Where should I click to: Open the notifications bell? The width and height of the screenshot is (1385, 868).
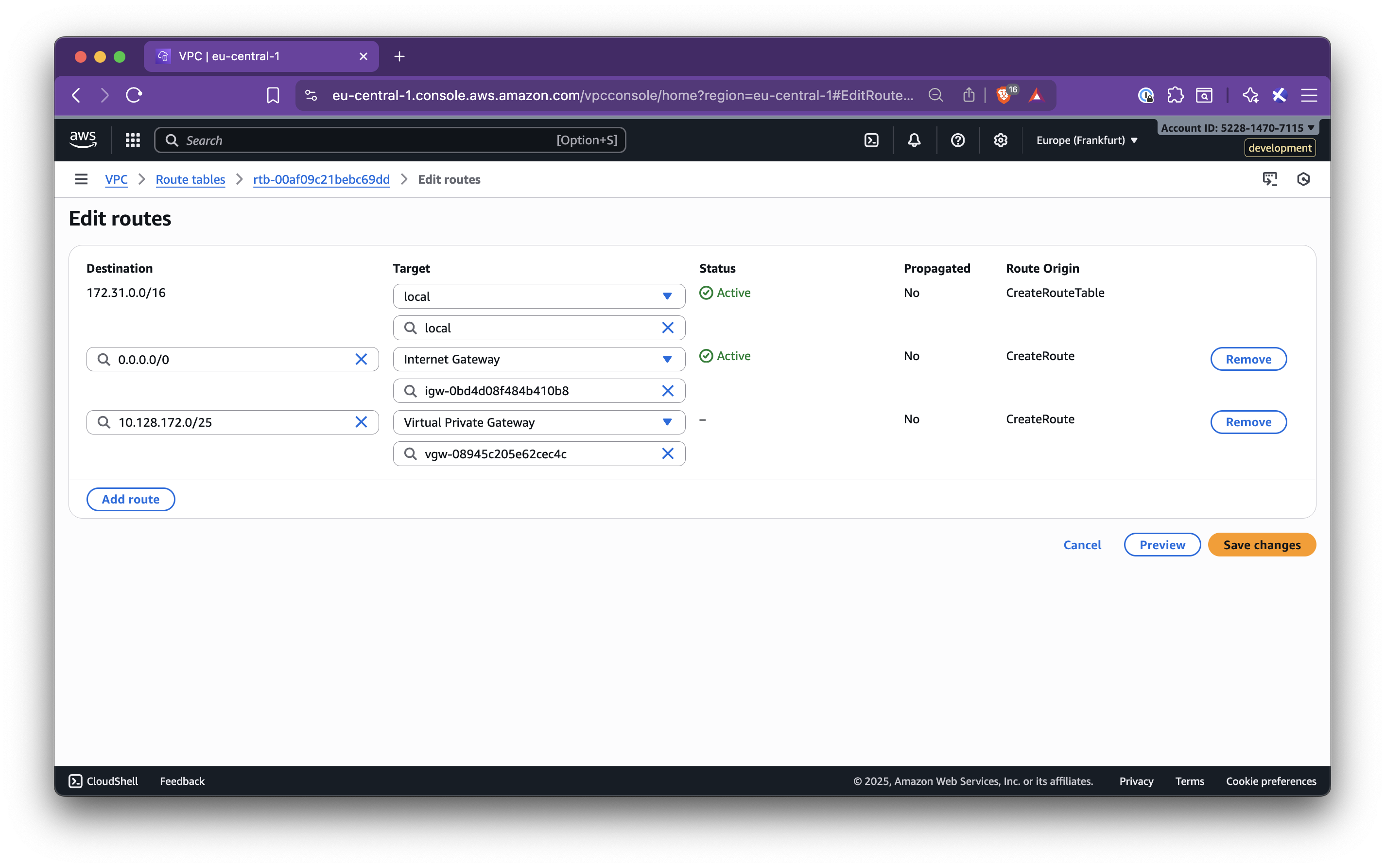(x=914, y=139)
